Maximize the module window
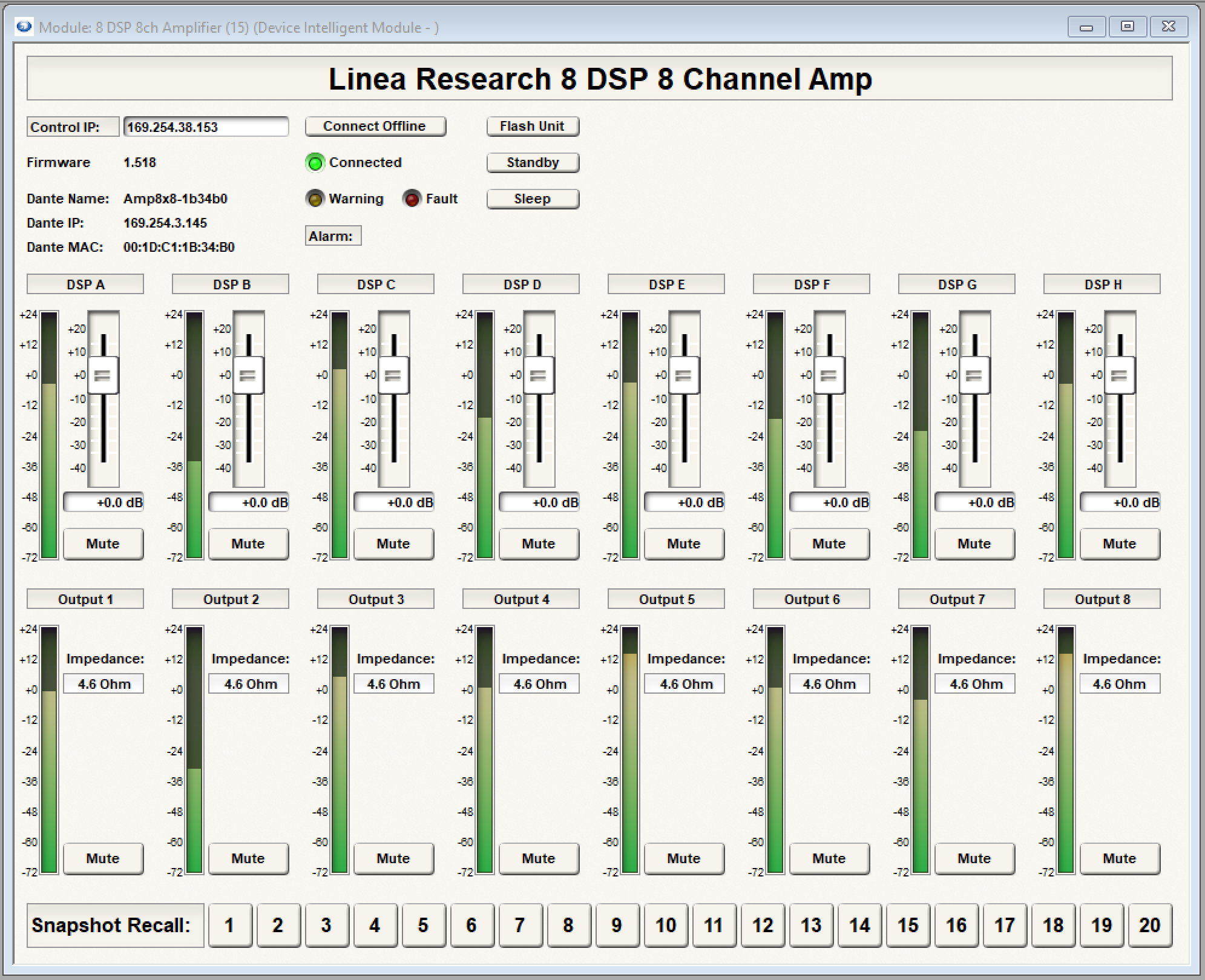This screenshot has height=980, width=1205. [1127, 27]
